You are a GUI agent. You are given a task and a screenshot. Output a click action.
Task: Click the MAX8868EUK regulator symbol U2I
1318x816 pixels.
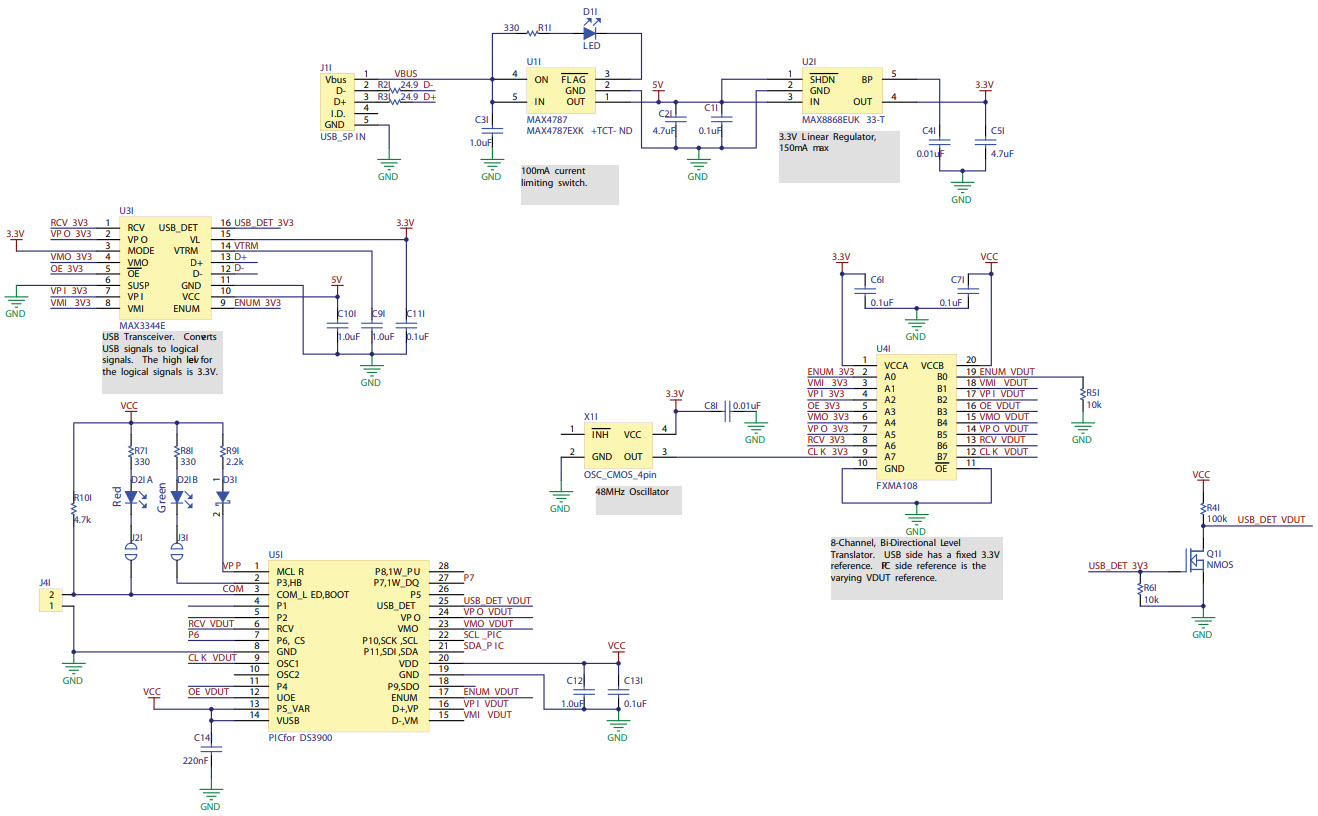tap(841, 89)
